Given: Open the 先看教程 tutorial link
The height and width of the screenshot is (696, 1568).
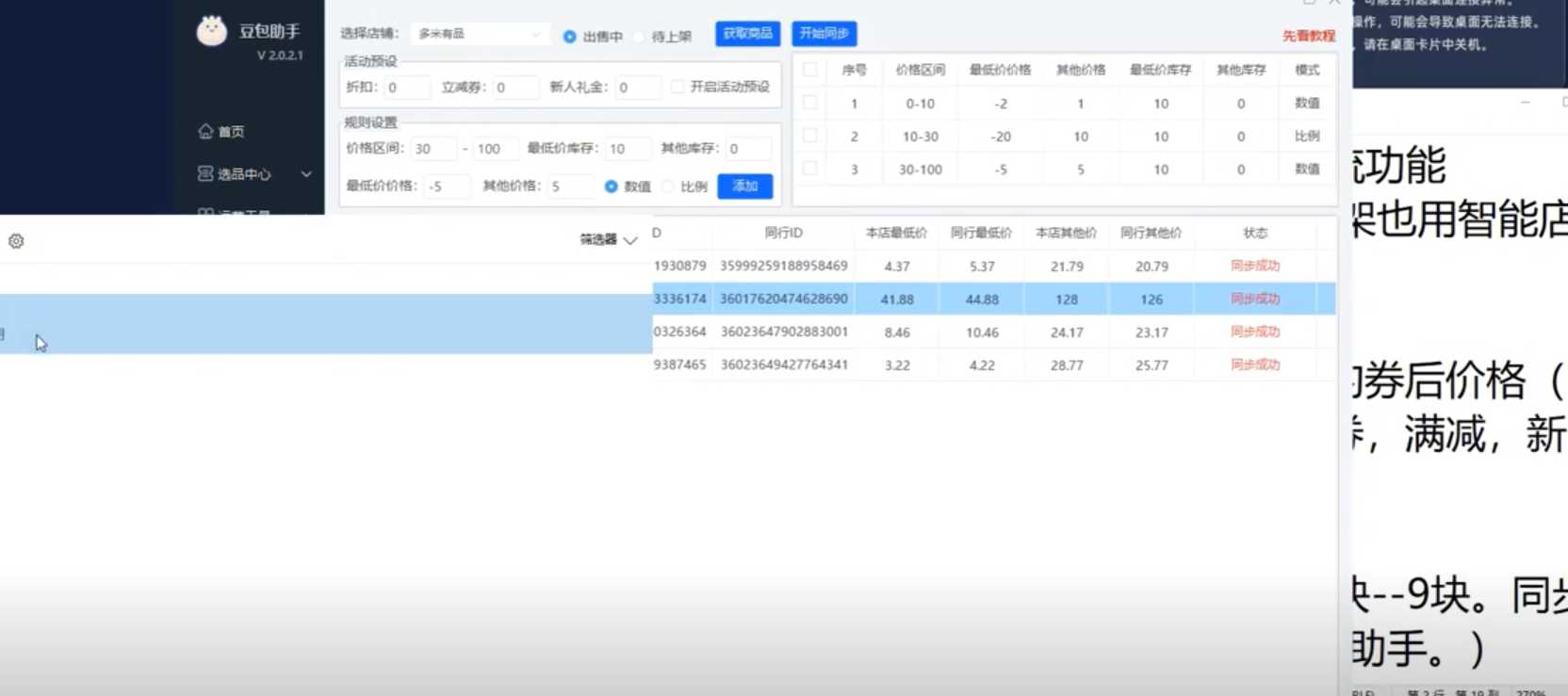Looking at the screenshot, I should click(1308, 36).
